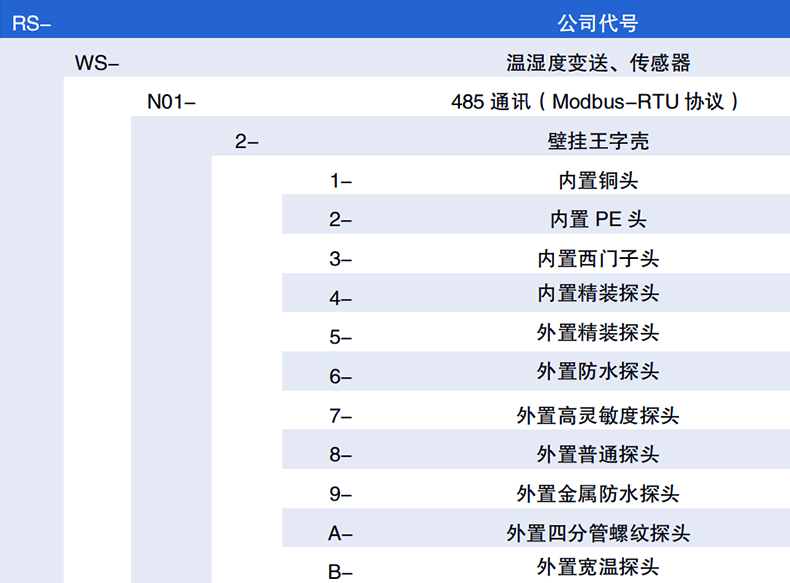
Task: Select the '内置精装探头' text
Action: [598, 293]
